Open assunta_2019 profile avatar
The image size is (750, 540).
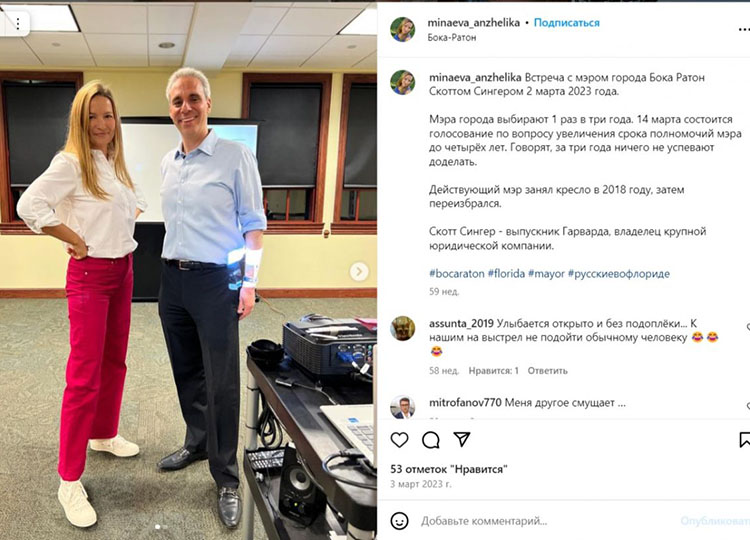(402, 328)
